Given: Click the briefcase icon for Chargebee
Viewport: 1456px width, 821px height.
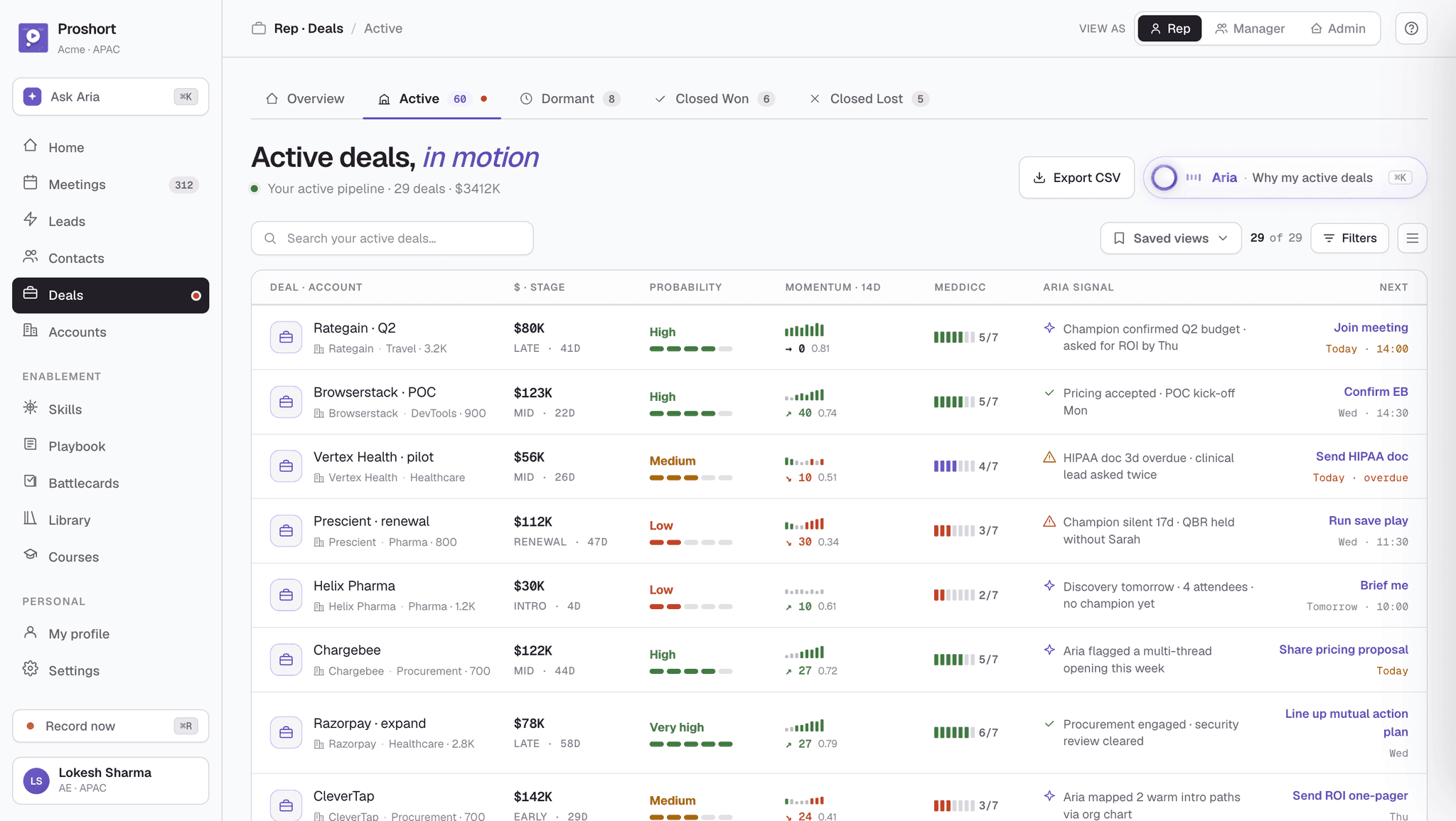Looking at the screenshot, I should click(286, 660).
